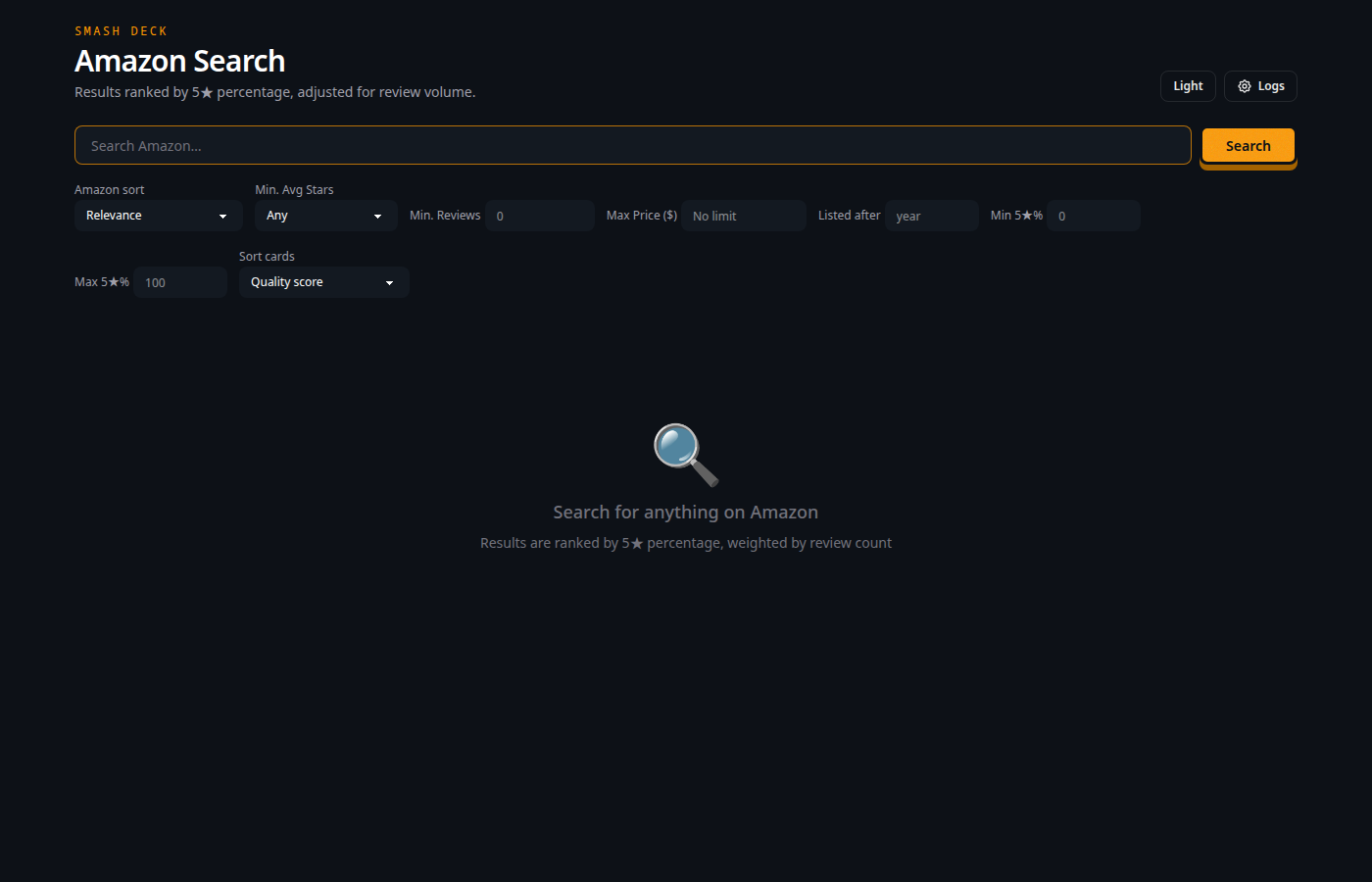Click the 'Search for anything on Amazon' text
1372x882 pixels.
click(686, 513)
